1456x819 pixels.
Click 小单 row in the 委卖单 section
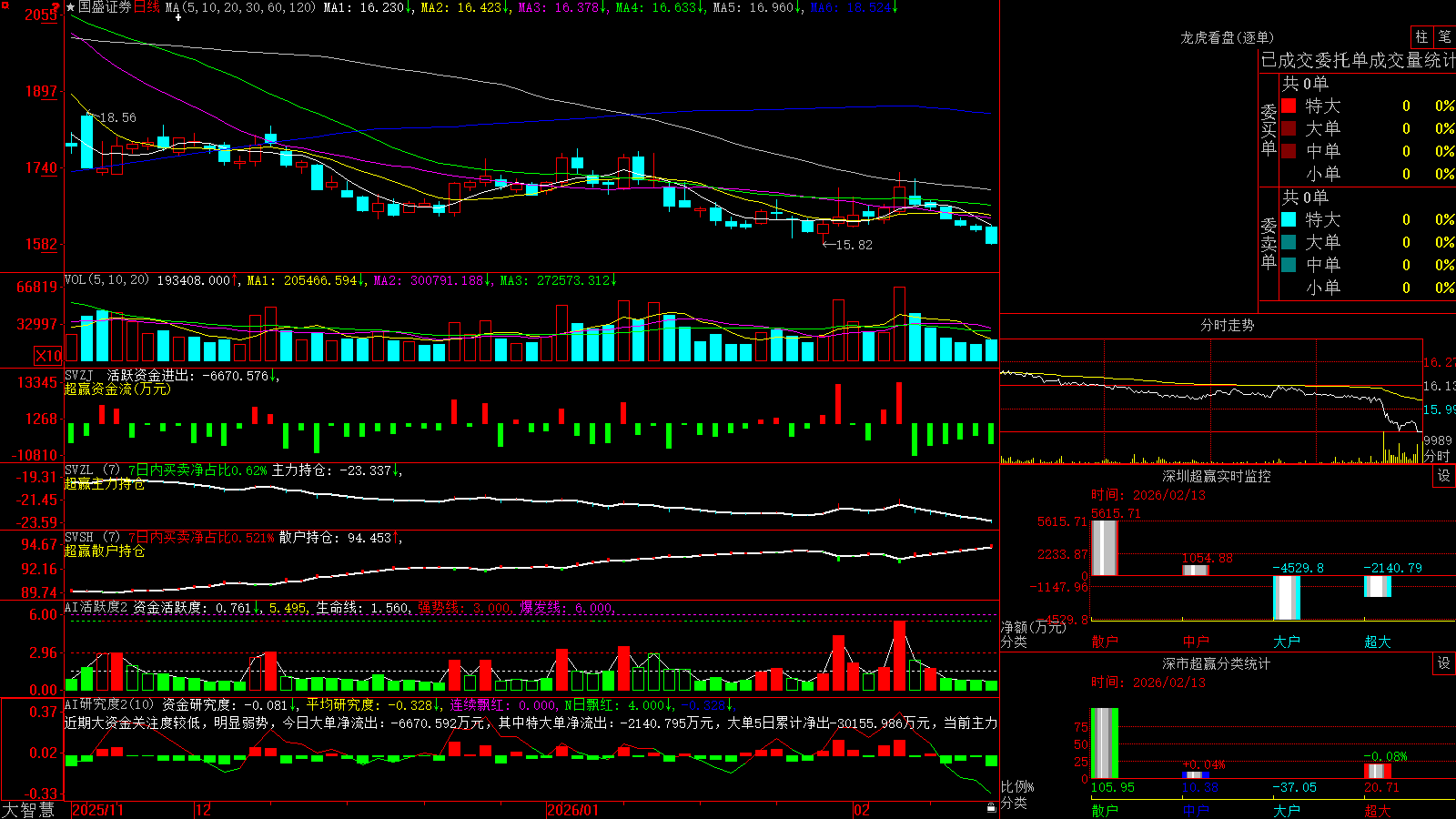point(1368,288)
